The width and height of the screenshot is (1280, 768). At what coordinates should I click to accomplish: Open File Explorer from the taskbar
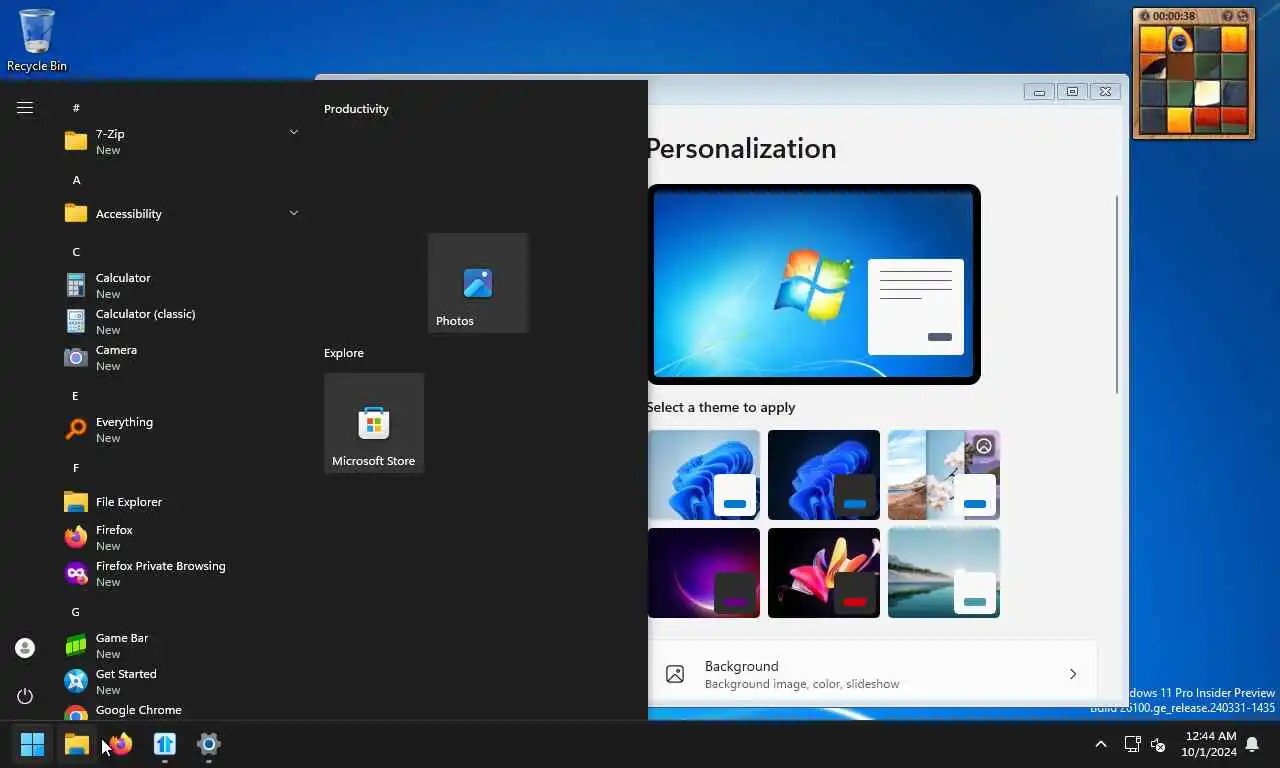coord(76,744)
